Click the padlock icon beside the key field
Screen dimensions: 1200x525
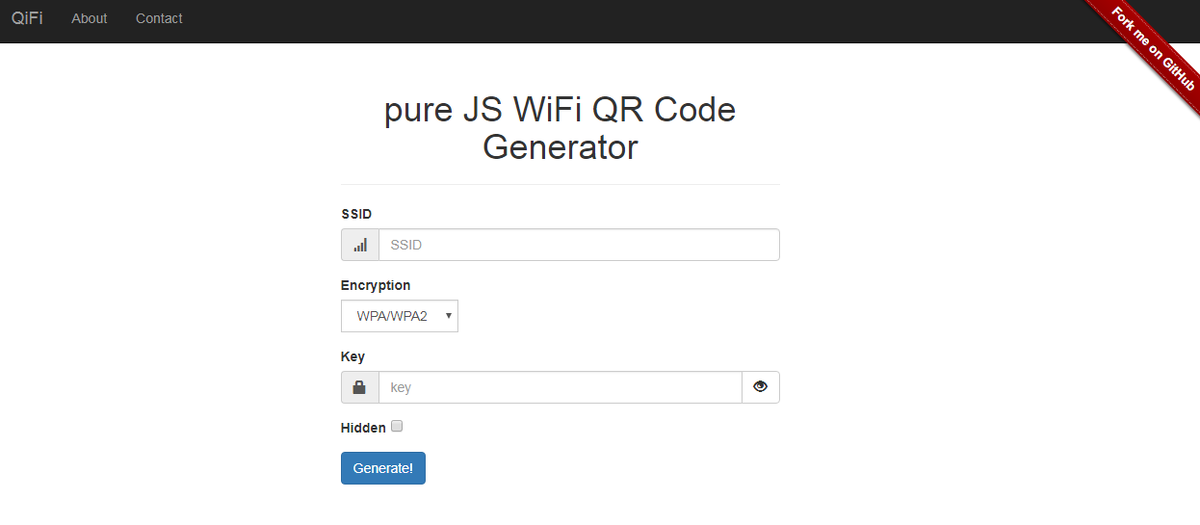360,387
